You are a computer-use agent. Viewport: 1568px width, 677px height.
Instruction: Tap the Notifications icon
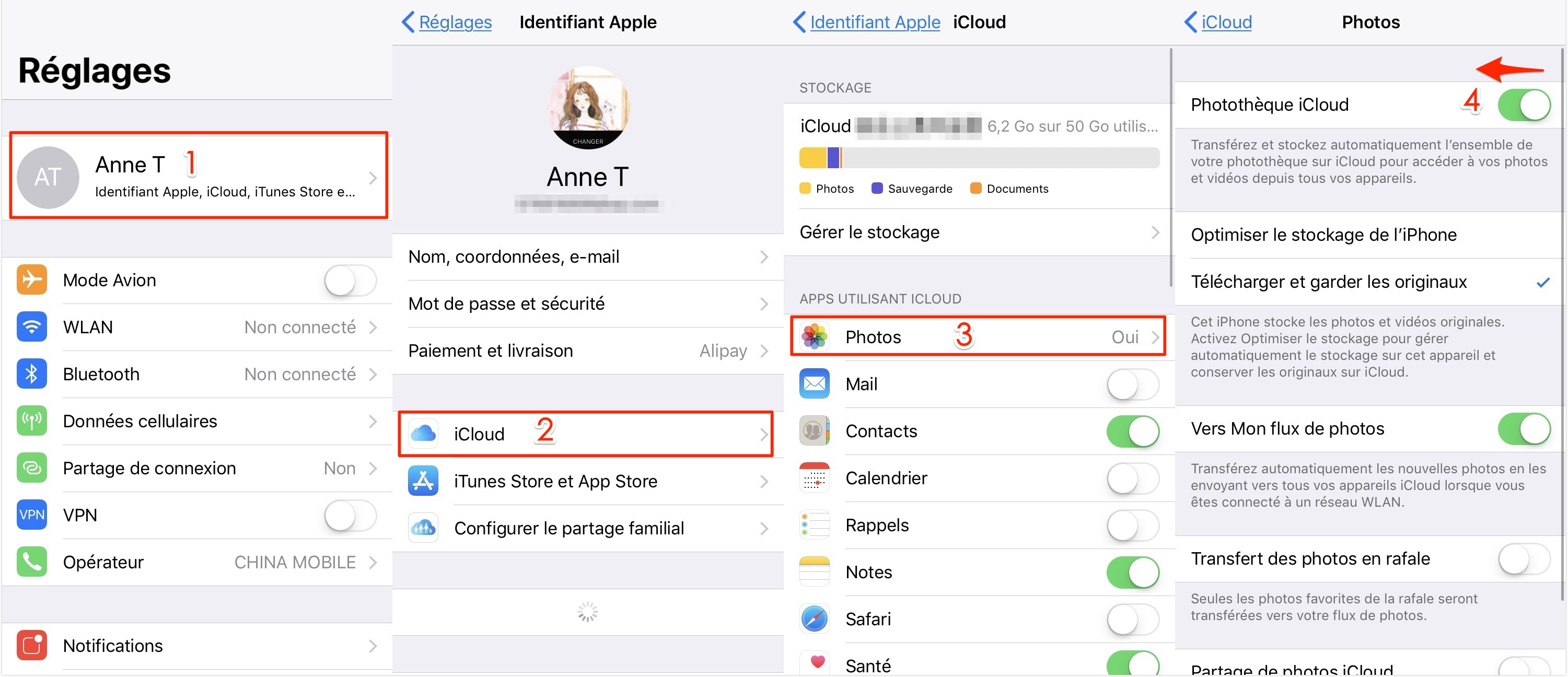tap(32, 645)
